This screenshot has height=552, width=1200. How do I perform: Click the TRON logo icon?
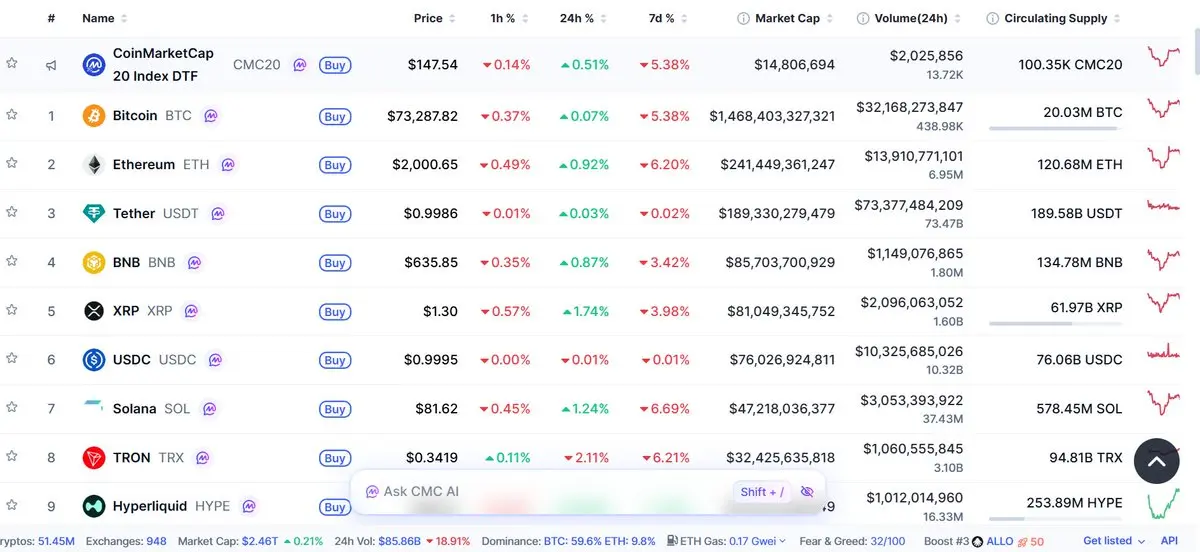coord(94,458)
